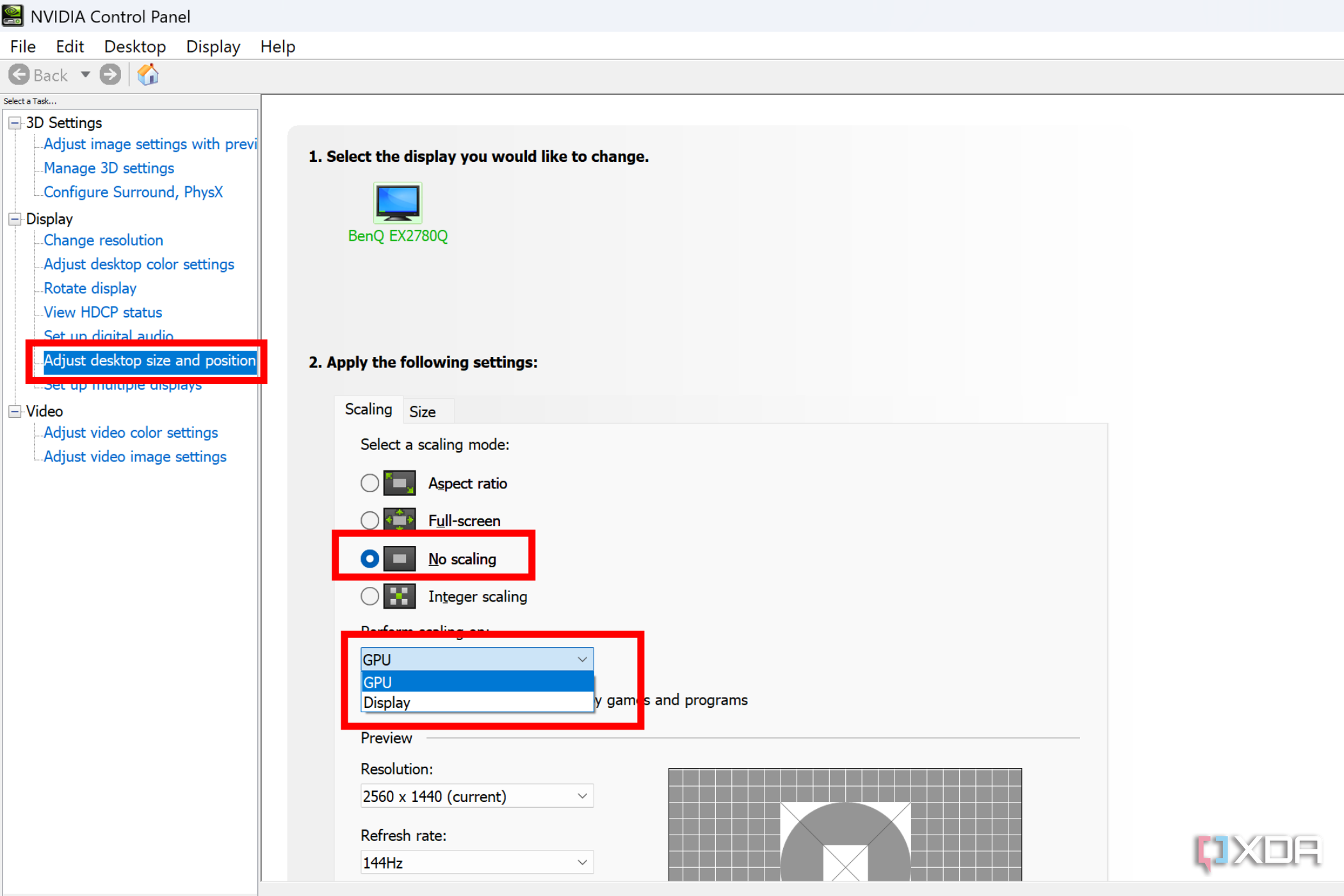Open the Display menu
1344x896 pixels.
coord(213,47)
